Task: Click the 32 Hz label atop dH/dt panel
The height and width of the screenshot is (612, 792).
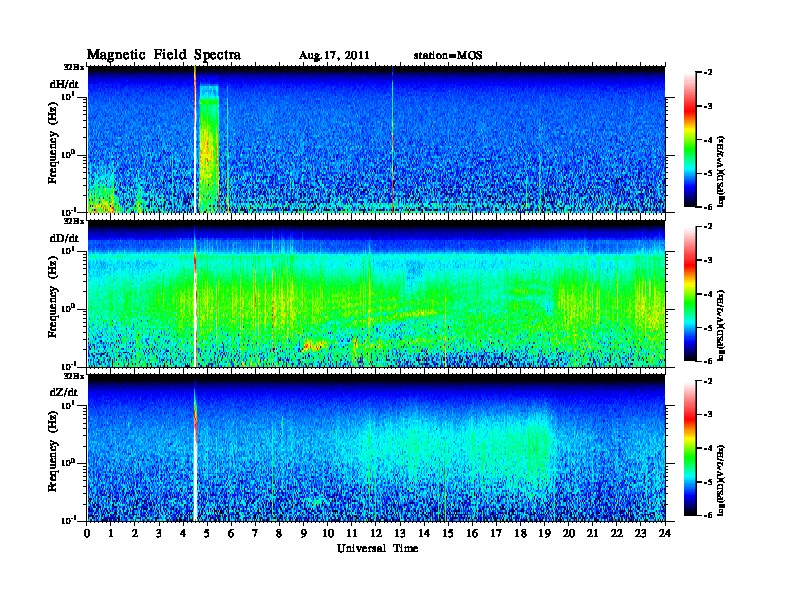Action: tap(73, 67)
